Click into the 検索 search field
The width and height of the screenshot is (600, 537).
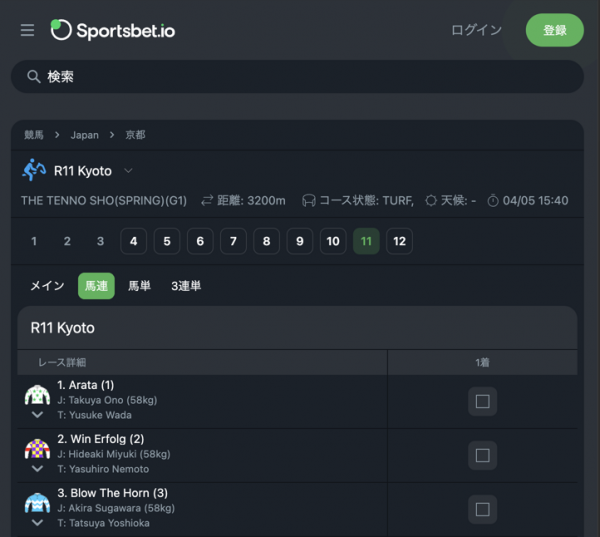pos(297,77)
